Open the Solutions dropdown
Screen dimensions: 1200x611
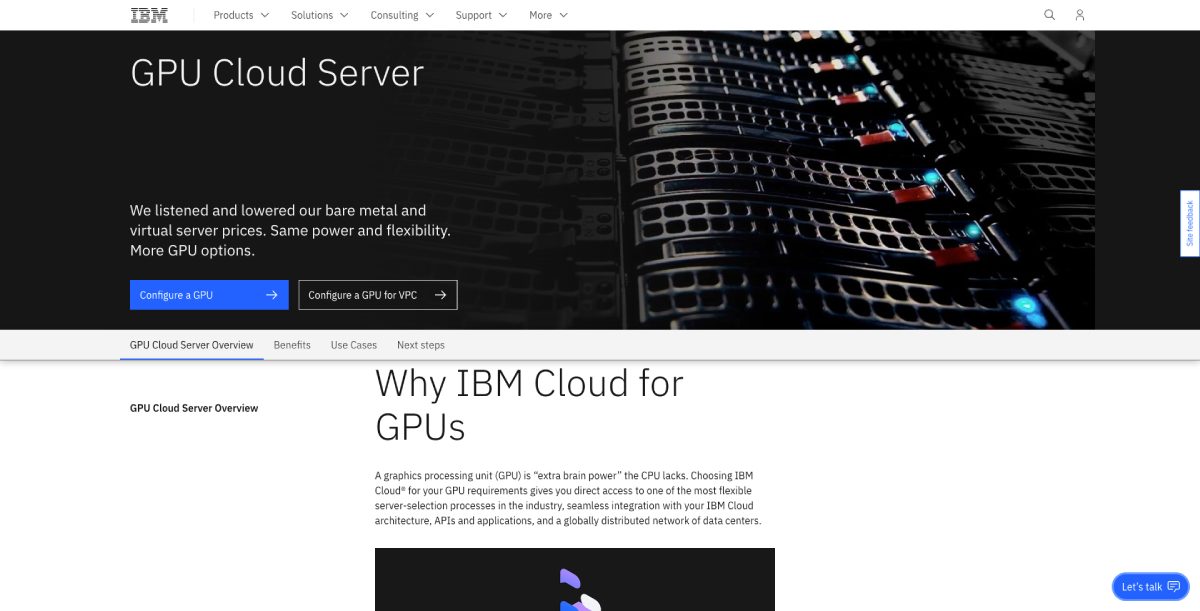point(319,15)
